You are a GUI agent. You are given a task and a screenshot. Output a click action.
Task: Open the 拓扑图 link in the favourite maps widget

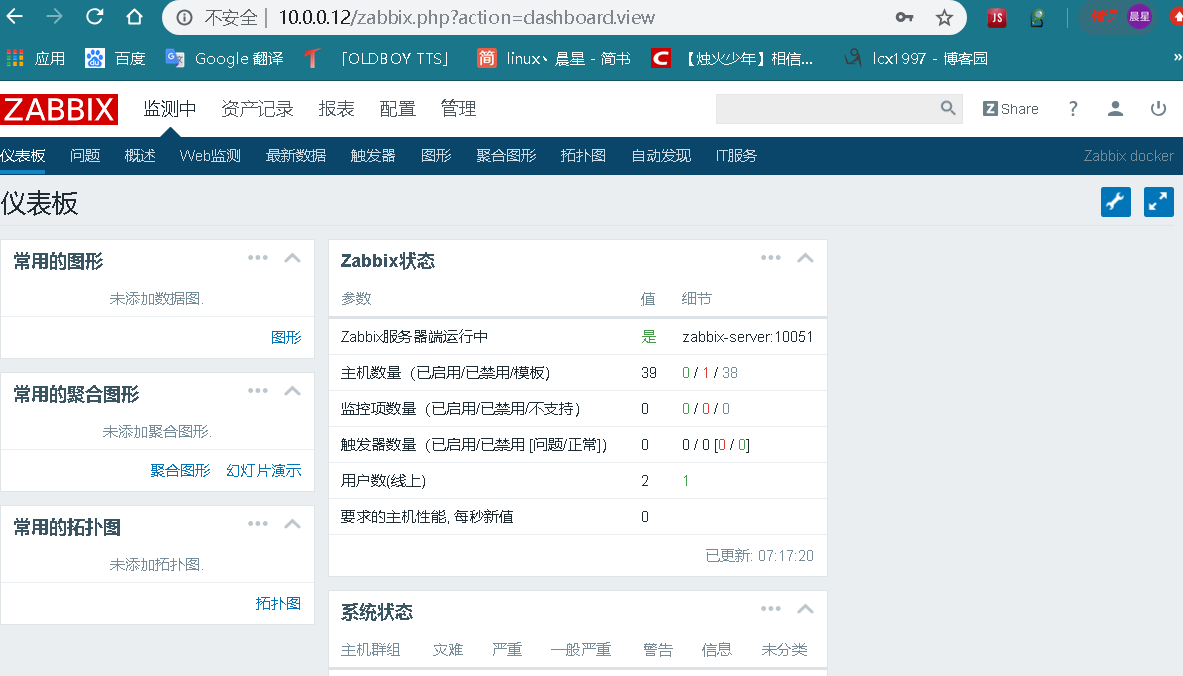click(278, 604)
